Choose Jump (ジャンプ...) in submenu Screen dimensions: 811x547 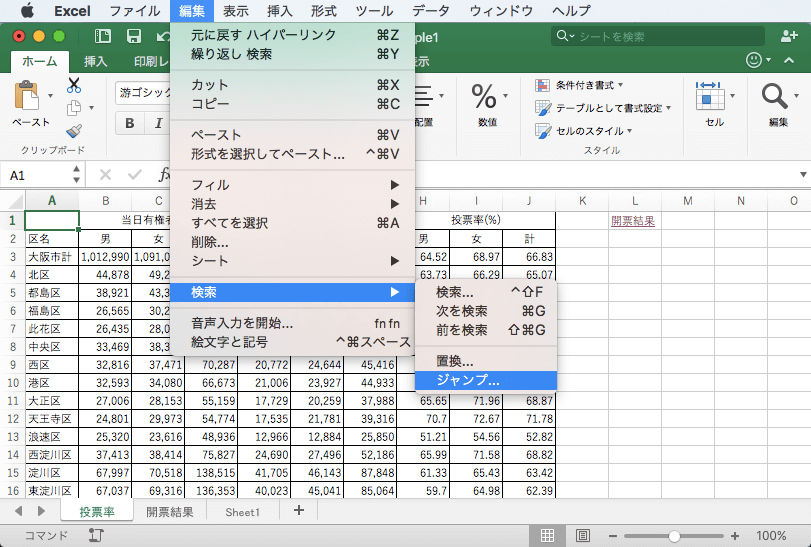click(486, 380)
